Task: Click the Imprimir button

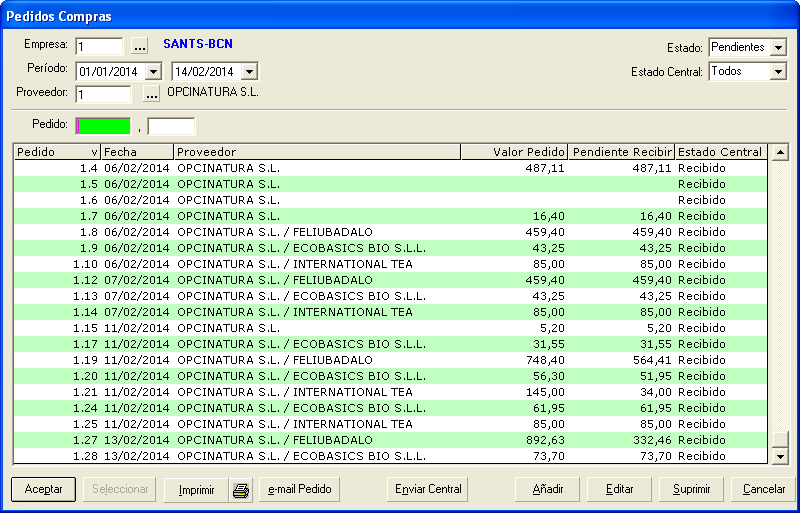Action: click(x=196, y=490)
